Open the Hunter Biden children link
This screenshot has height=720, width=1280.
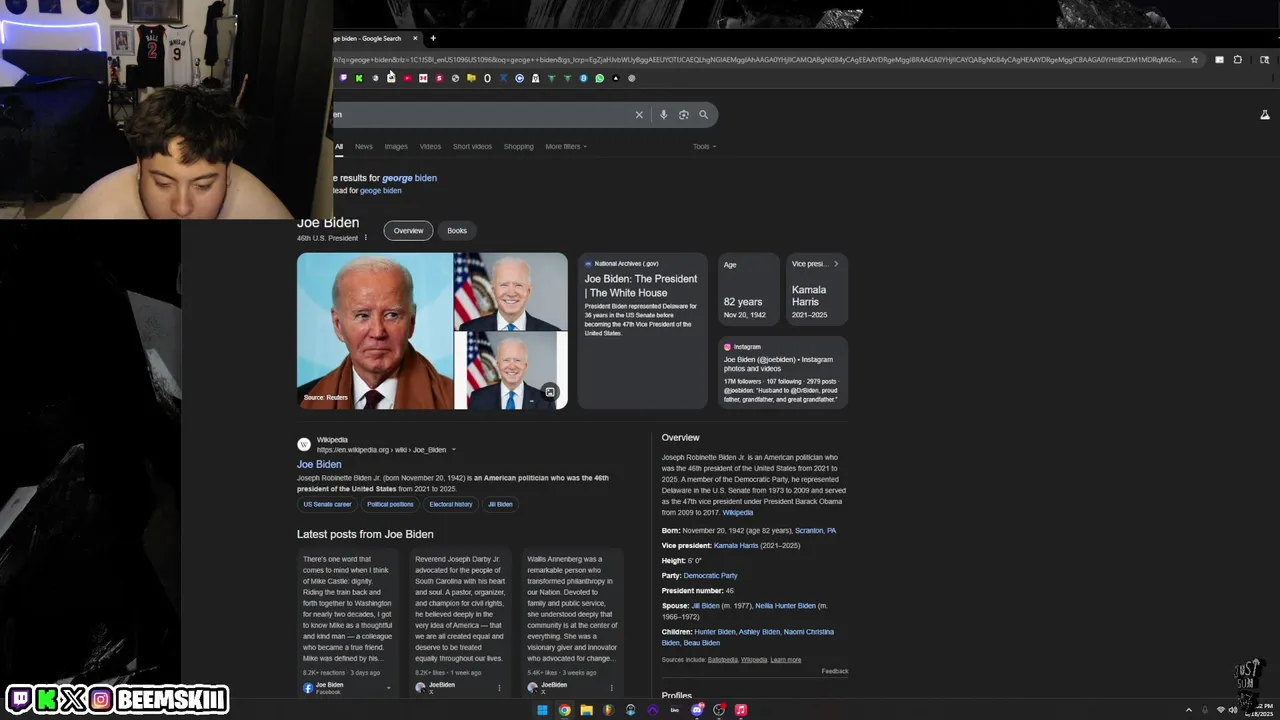pyautogui.click(x=714, y=632)
